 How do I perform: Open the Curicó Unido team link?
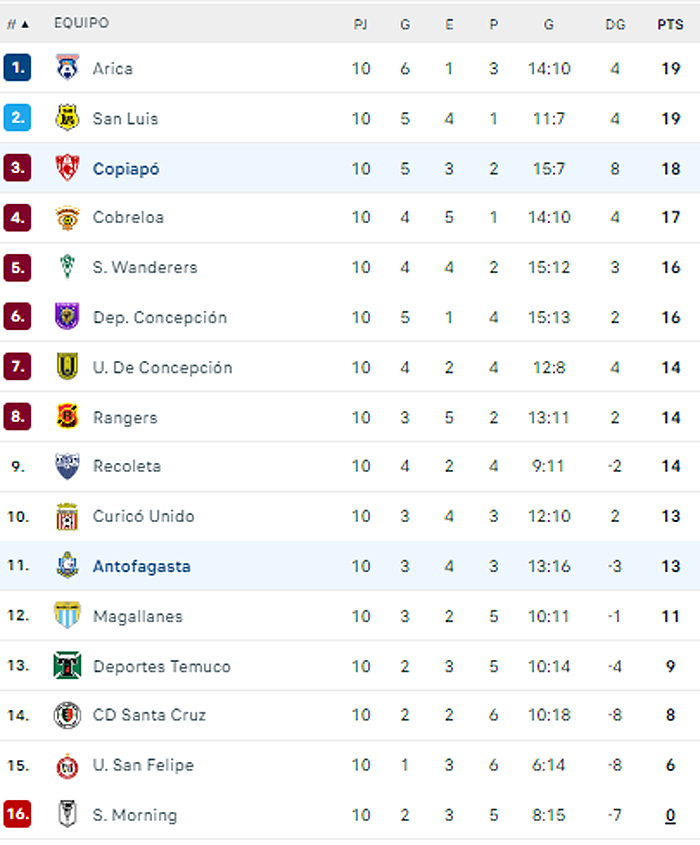[143, 516]
